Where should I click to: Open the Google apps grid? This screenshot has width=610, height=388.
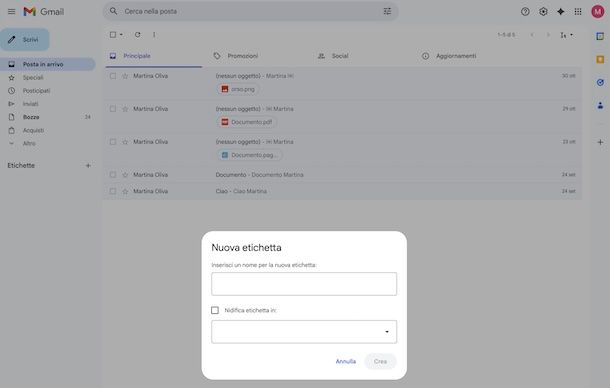tap(578, 12)
